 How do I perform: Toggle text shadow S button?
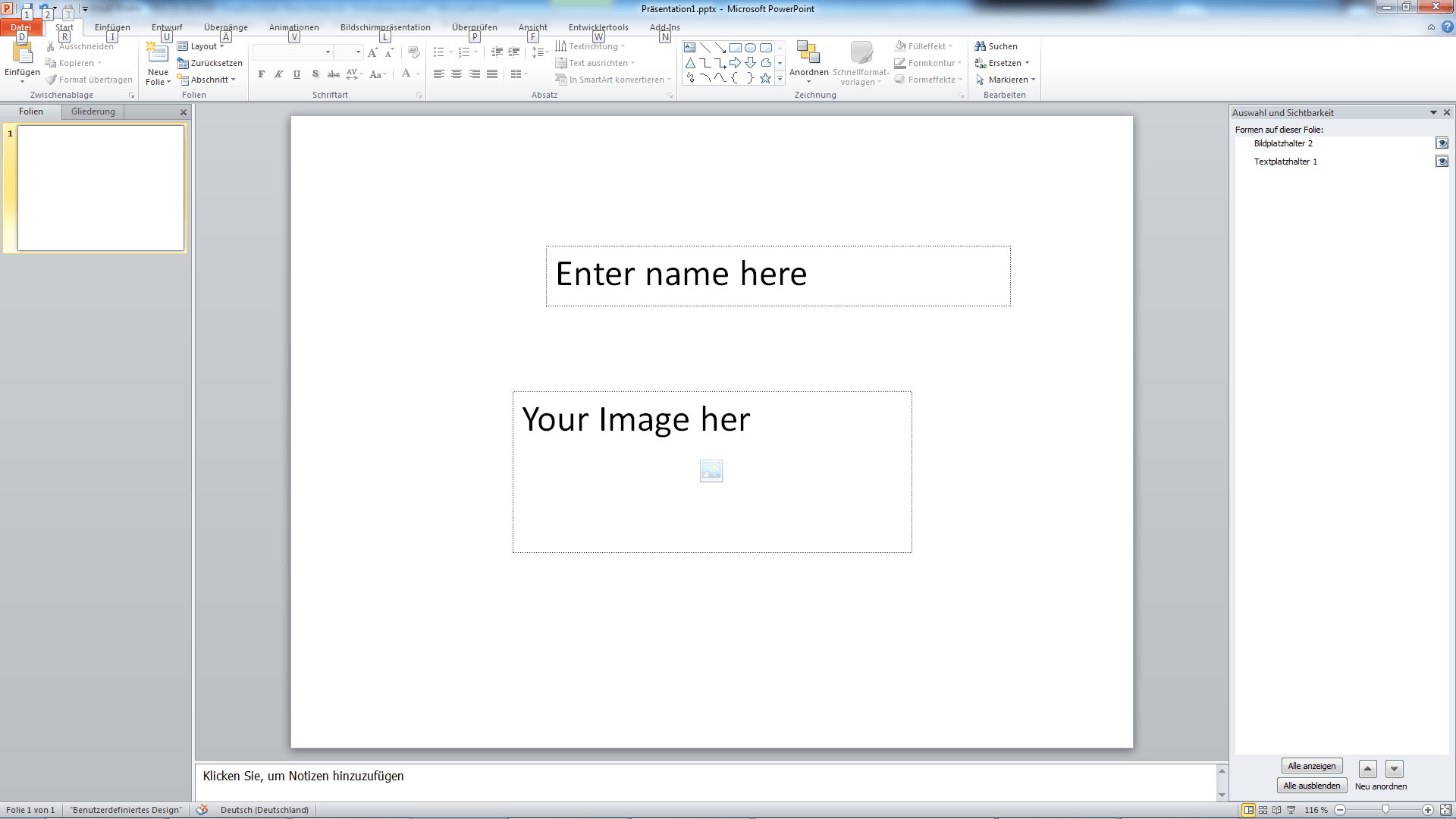pyautogui.click(x=315, y=74)
